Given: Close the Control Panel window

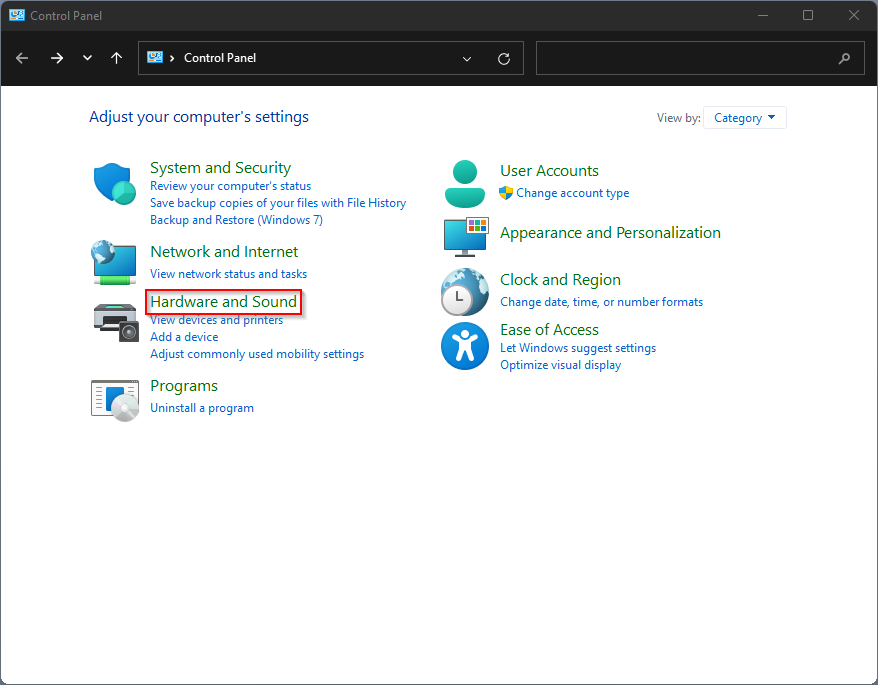Looking at the screenshot, I should 853,15.
